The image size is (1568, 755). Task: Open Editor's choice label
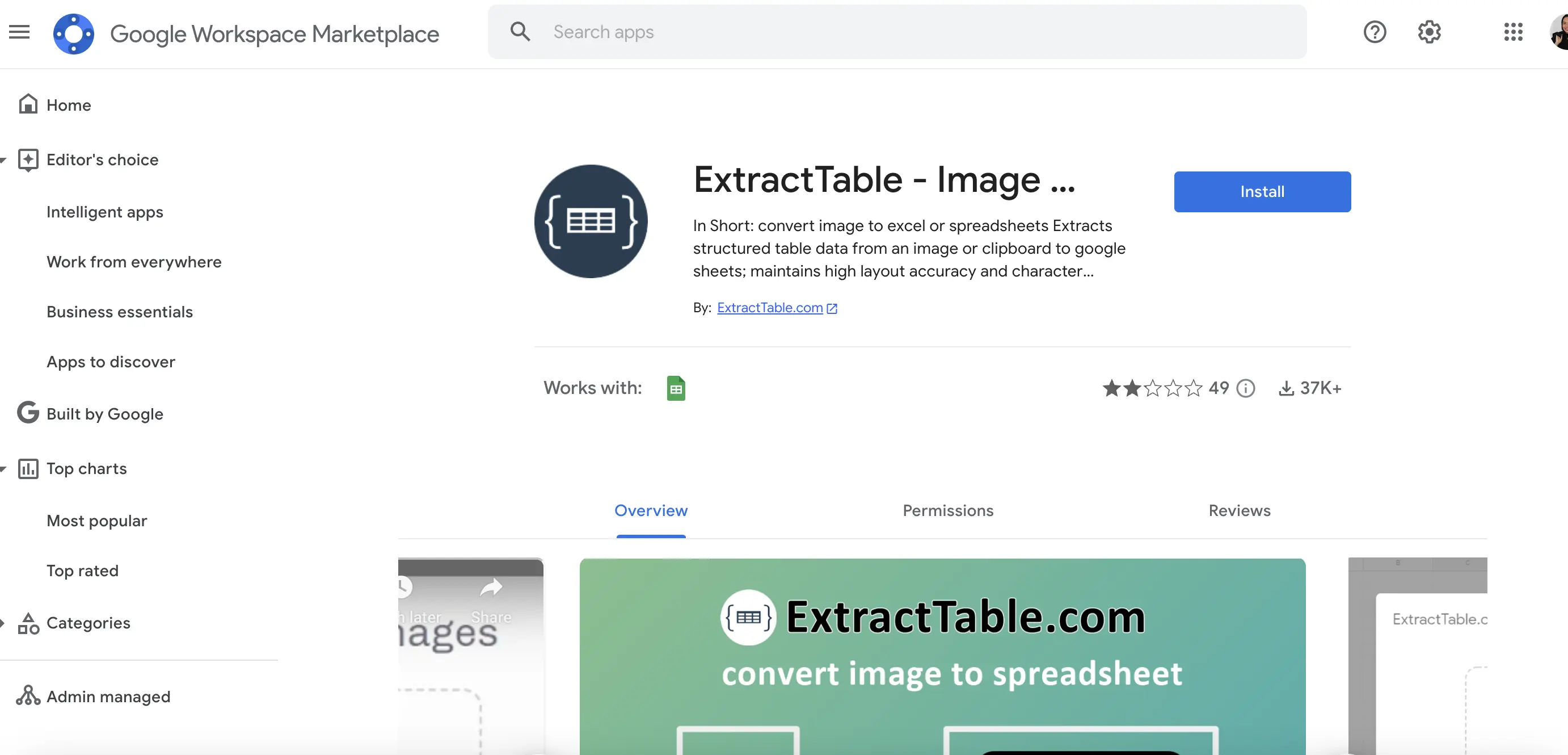click(x=102, y=160)
